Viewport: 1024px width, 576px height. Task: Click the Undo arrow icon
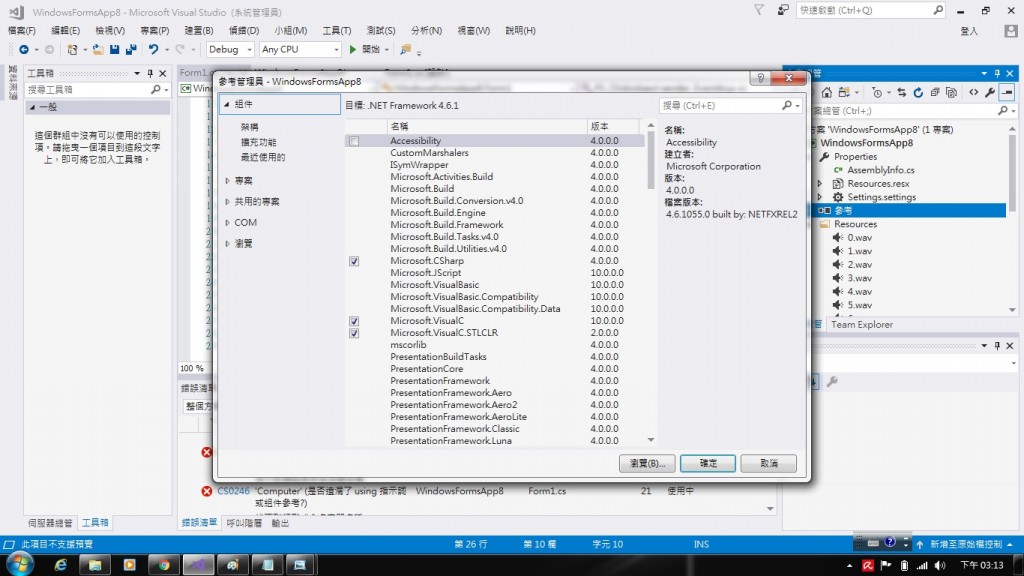pyautogui.click(x=153, y=50)
